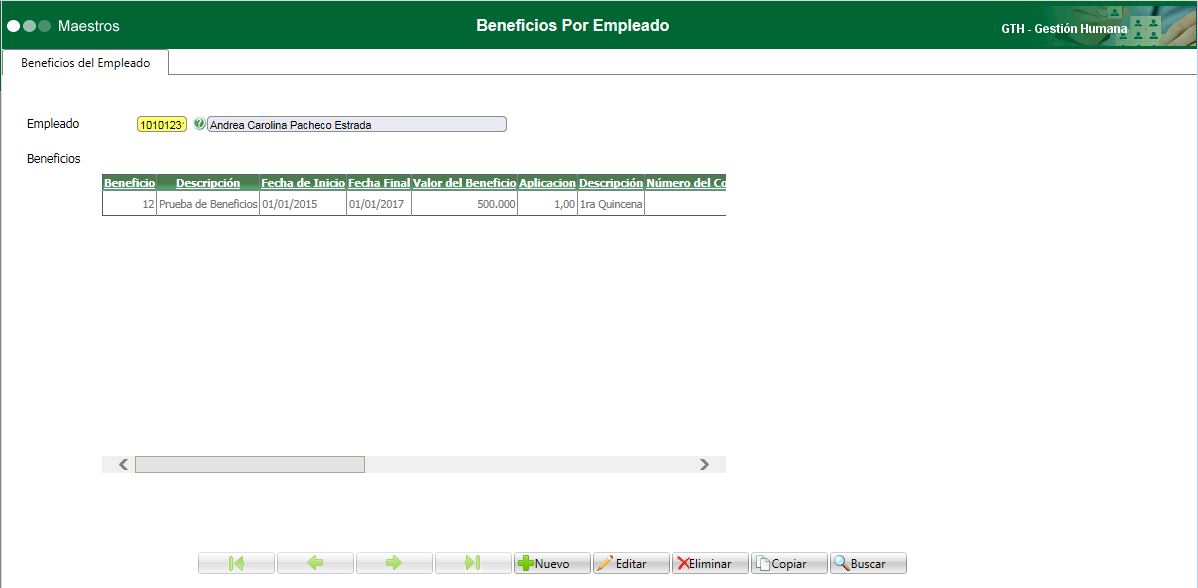1198x588 pixels.
Task: Click the Empleado ID input field
Action: click(x=162, y=124)
